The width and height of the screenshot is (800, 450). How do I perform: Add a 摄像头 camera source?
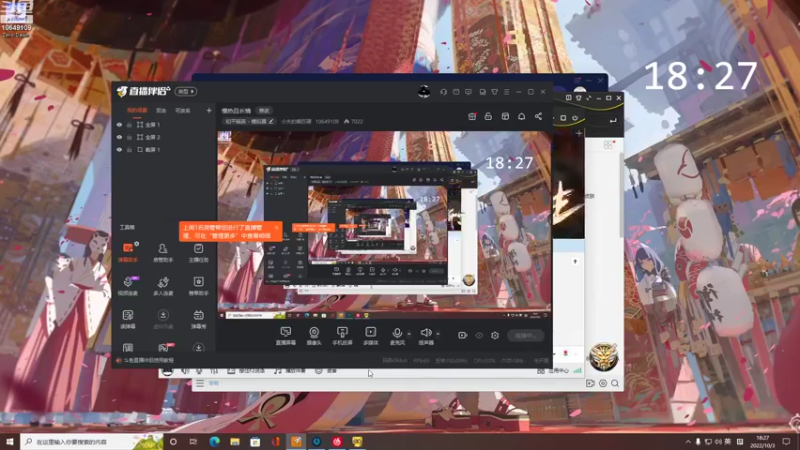[x=314, y=336]
